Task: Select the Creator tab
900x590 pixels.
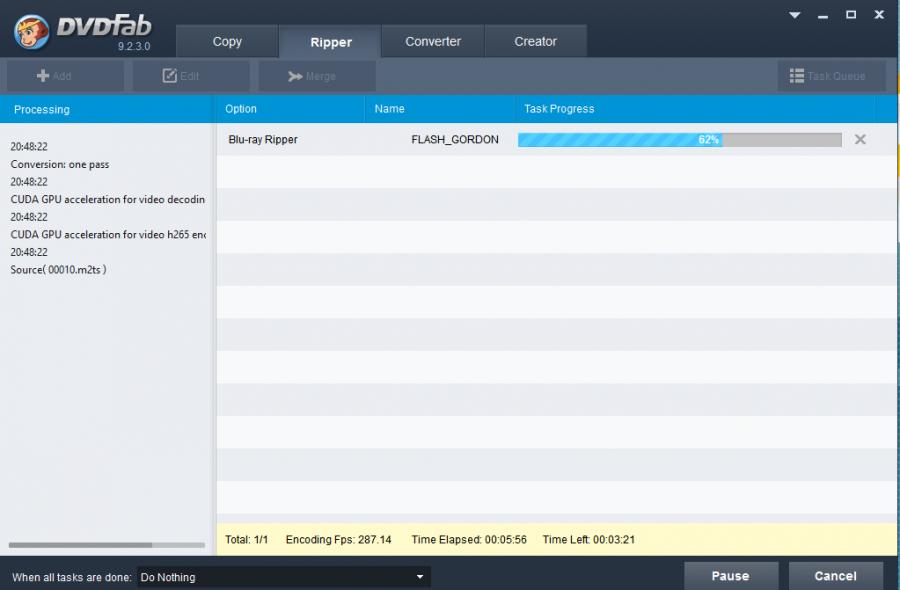Action: tap(536, 41)
